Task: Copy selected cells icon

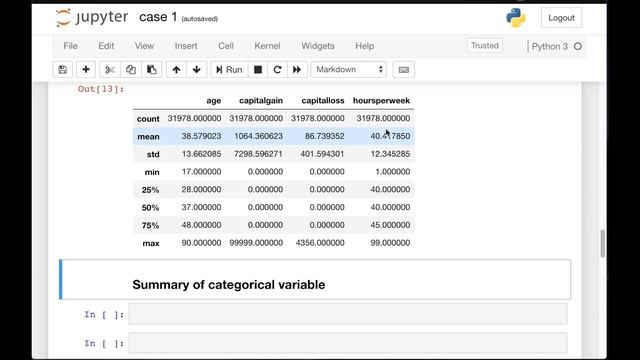Action: (131, 70)
